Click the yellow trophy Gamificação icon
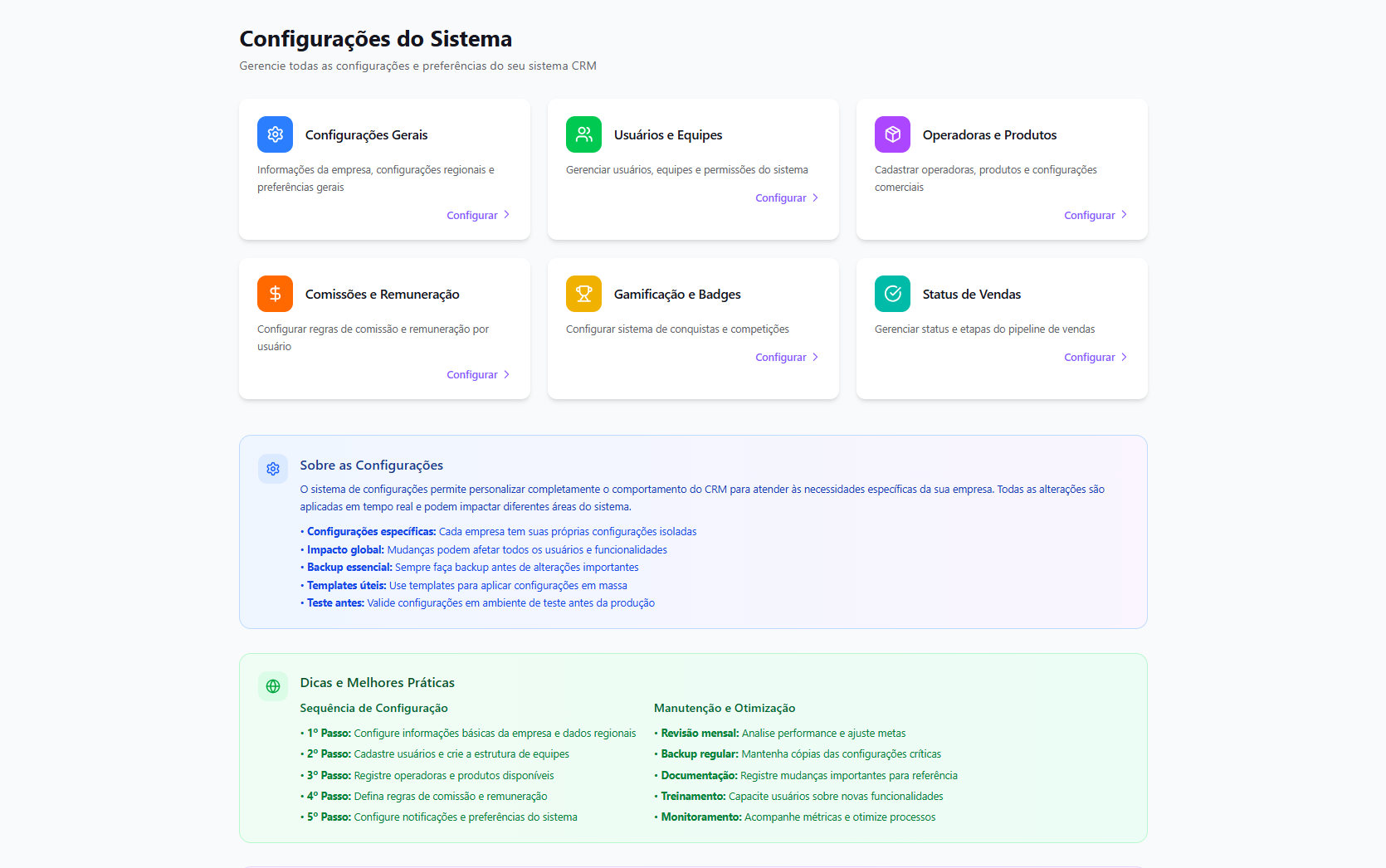Viewport: 1386px width, 868px height. pyautogui.click(x=583, y=294)
